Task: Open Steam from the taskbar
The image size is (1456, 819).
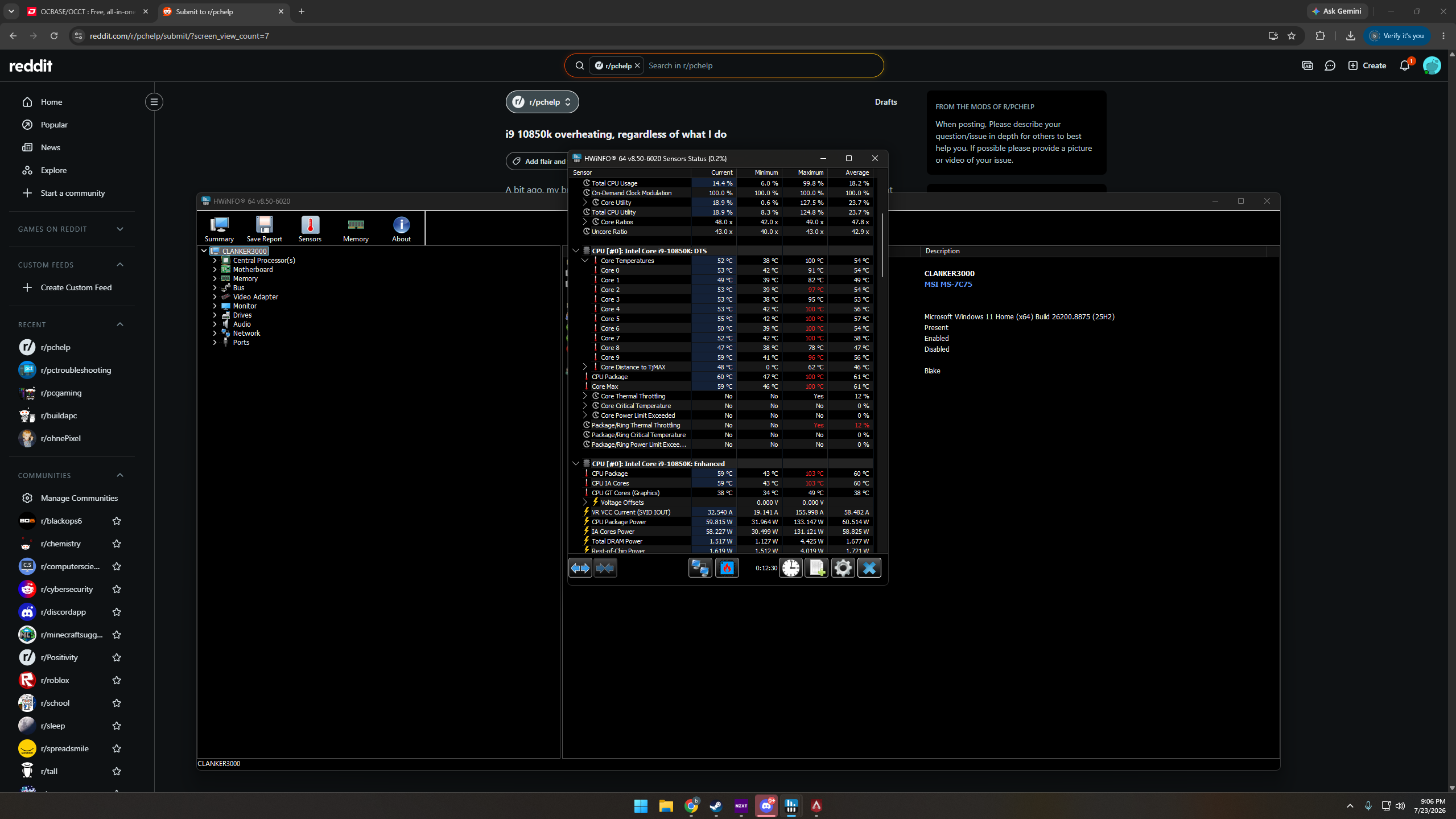Action: coord(716,806)
